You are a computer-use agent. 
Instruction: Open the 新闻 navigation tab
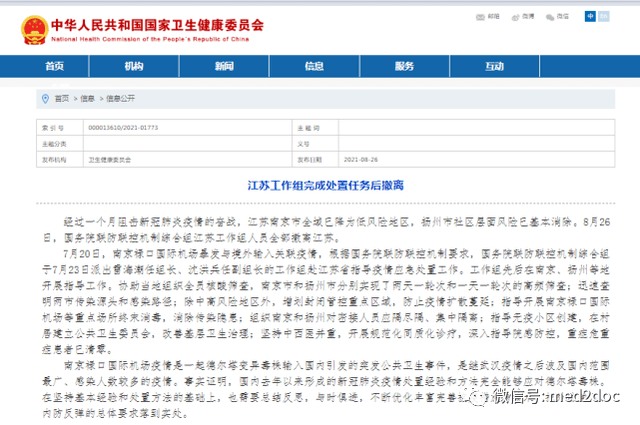224,66
